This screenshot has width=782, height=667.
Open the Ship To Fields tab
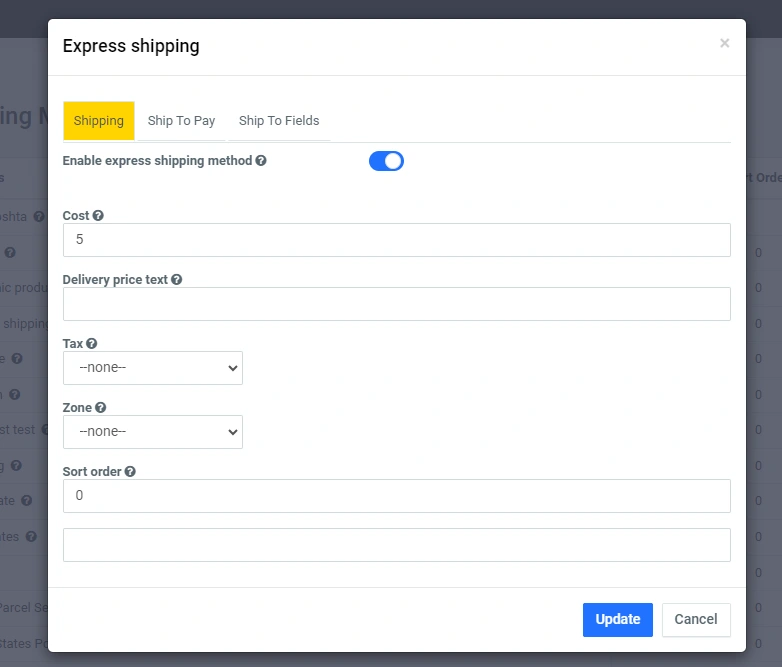279,121
